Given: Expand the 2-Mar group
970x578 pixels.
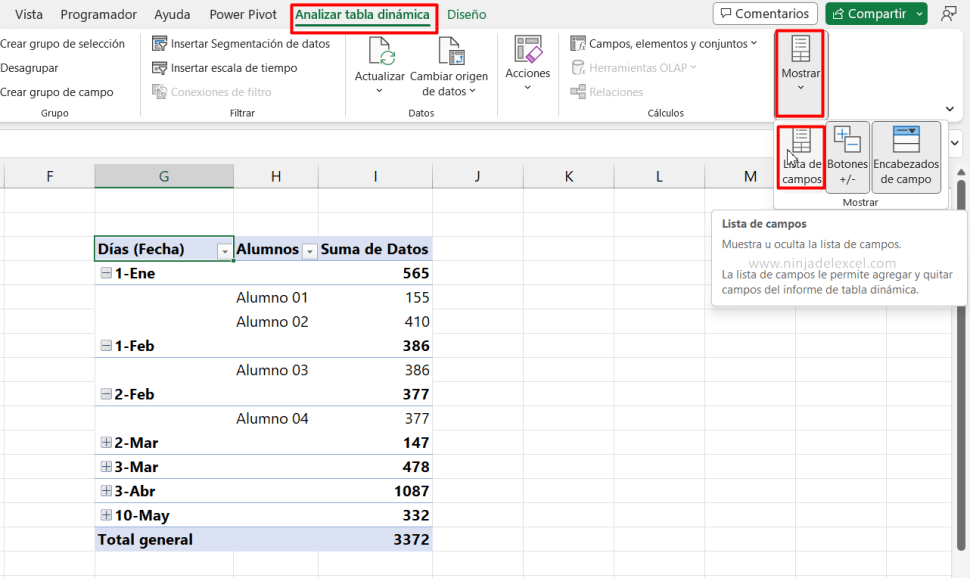Looking at the screenshot, I should tap(106, 442).
